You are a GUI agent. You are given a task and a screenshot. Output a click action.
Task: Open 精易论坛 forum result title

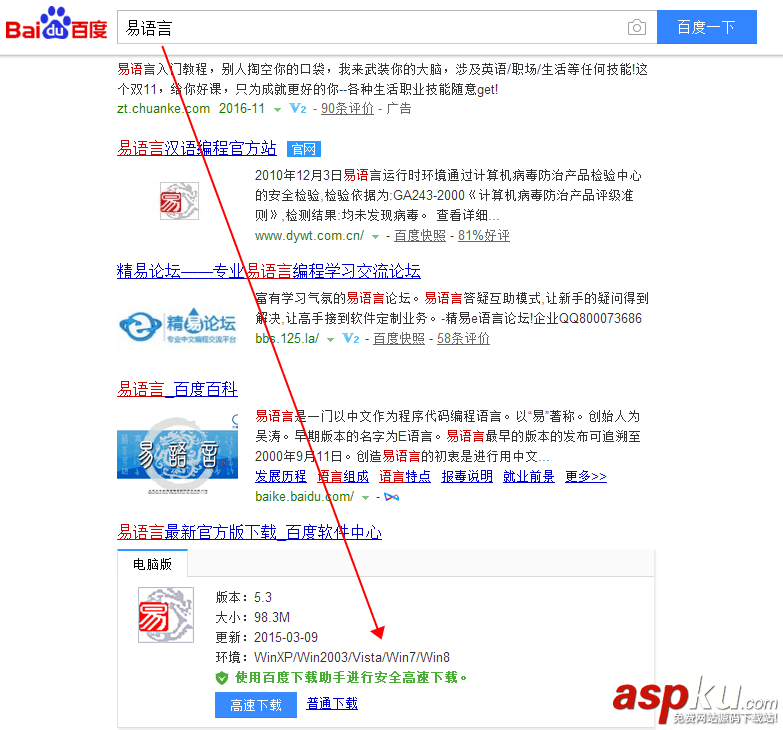tap(269, 271)
